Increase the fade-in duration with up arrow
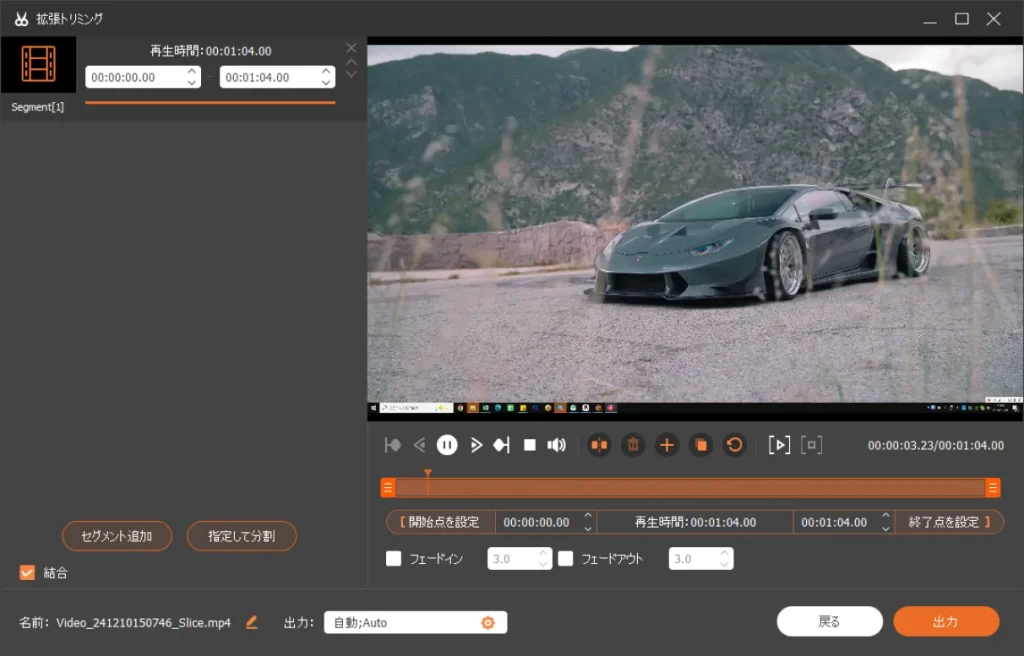 543,554
